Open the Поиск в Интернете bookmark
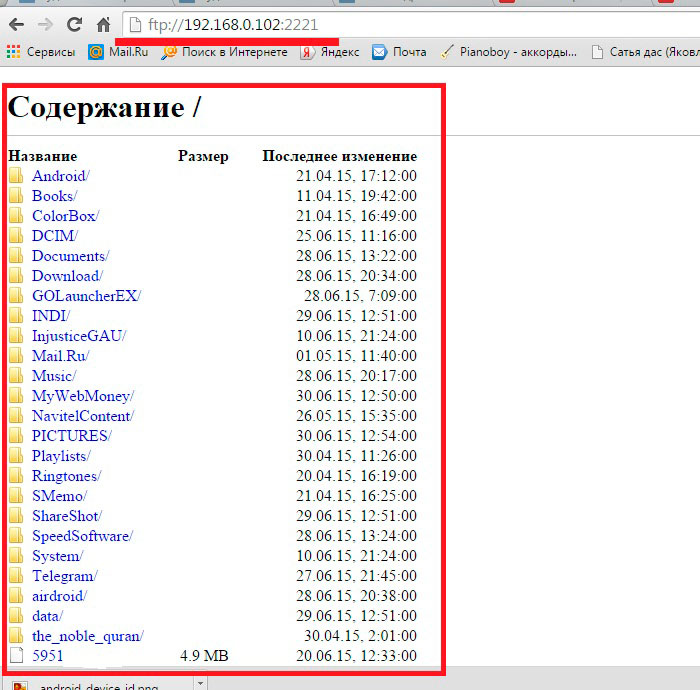 [x=224, y=52]
